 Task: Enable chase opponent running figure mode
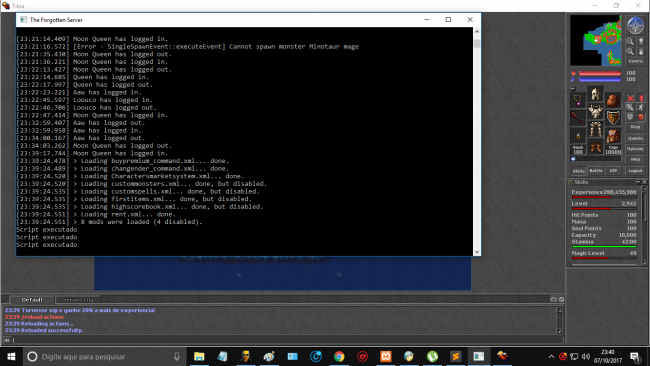641,108
